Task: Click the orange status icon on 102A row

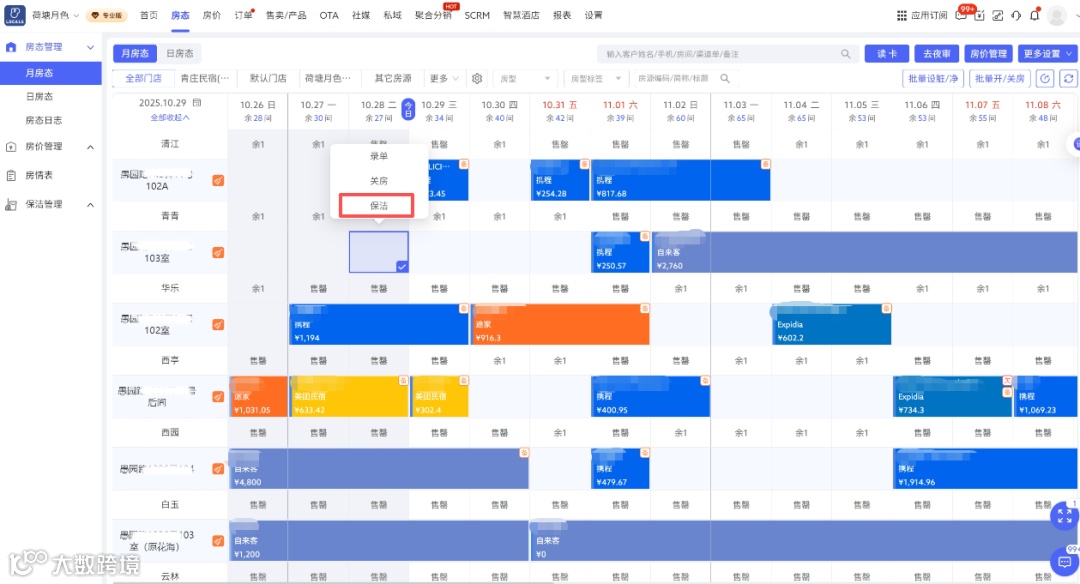Action: (x=218, y=180)
